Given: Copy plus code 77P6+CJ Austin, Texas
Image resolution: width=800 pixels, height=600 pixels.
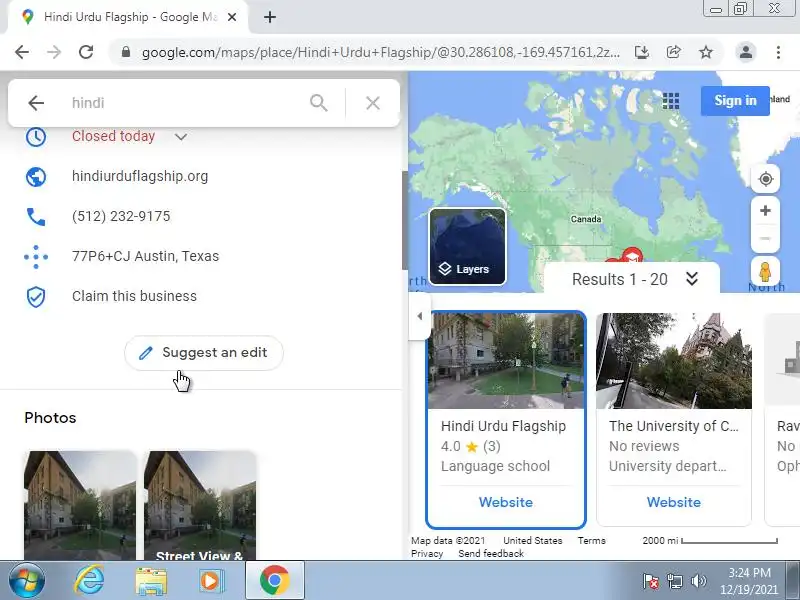Looking at the screenshot, I should point(145,256).
